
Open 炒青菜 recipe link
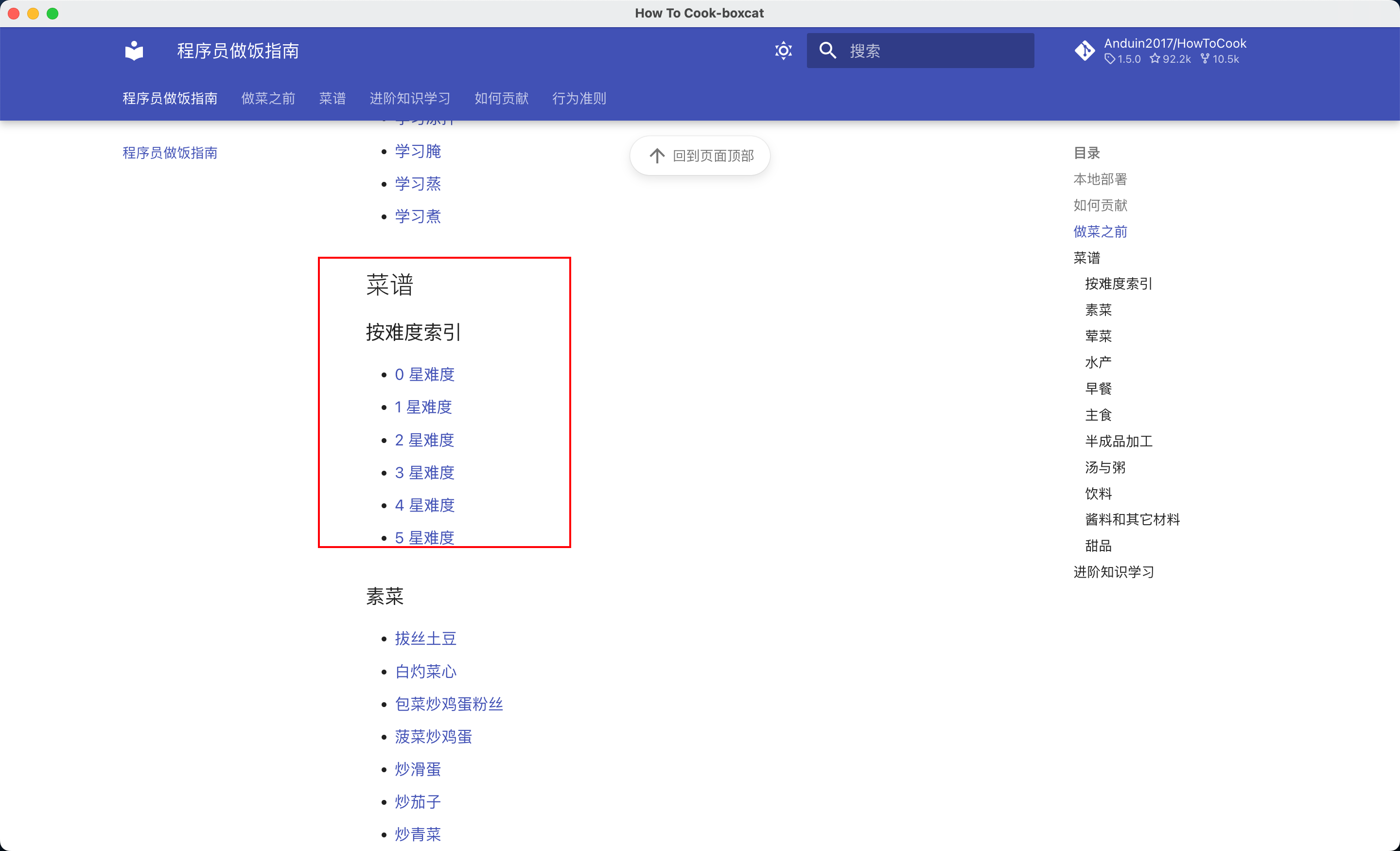[418, 834]
